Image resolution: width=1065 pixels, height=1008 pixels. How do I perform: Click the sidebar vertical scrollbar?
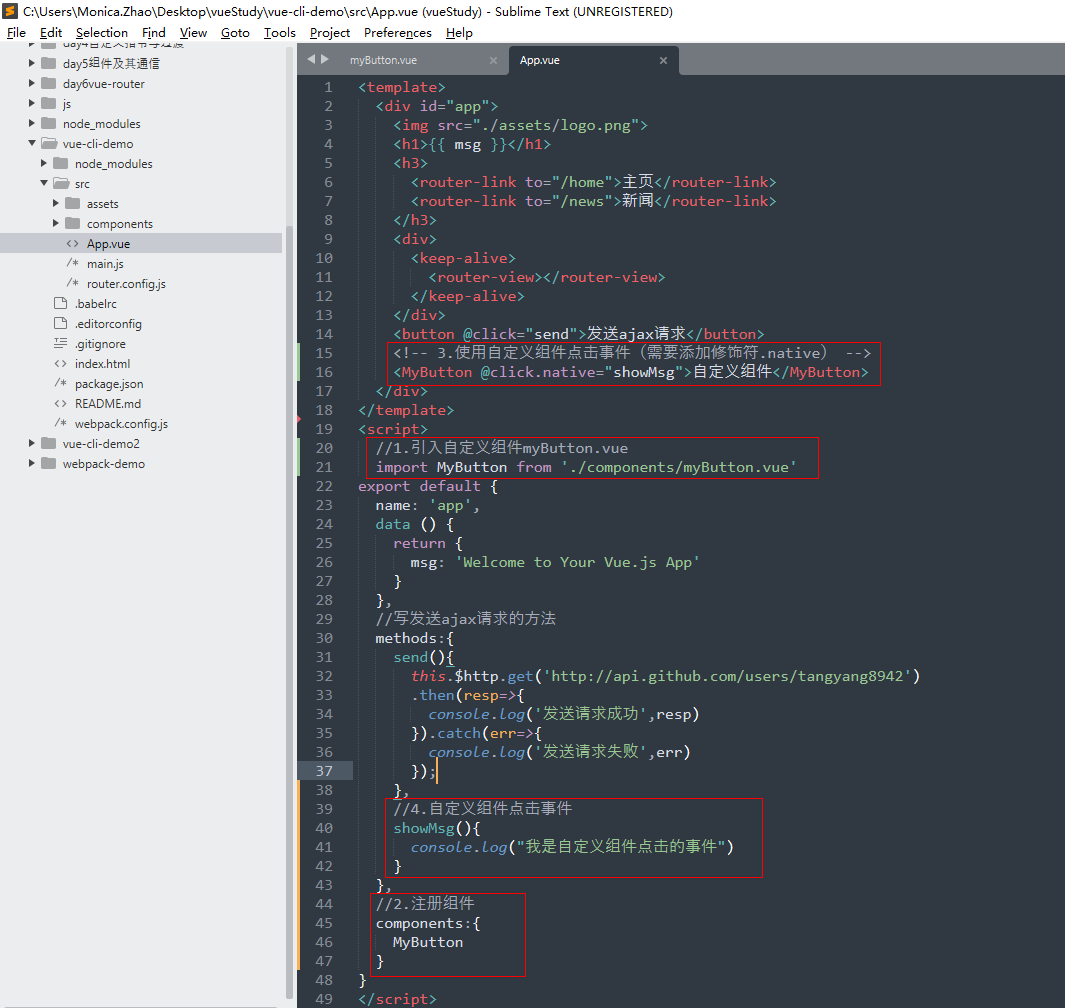pyautogui.click(x=289, y=611)
